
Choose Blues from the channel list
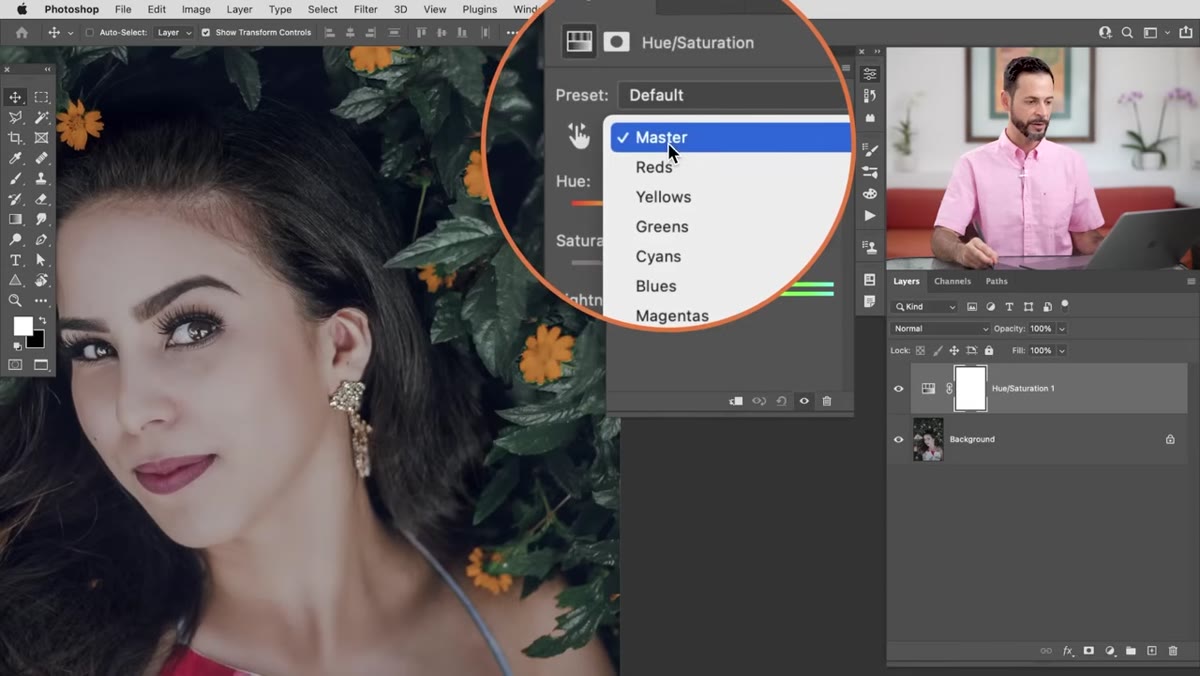[656, 286]
